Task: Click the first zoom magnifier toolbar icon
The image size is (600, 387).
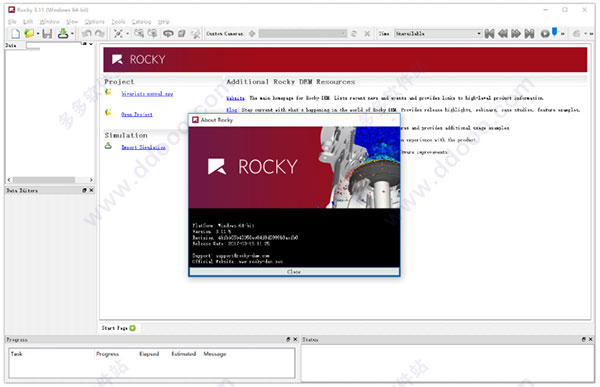Action: 139,34
